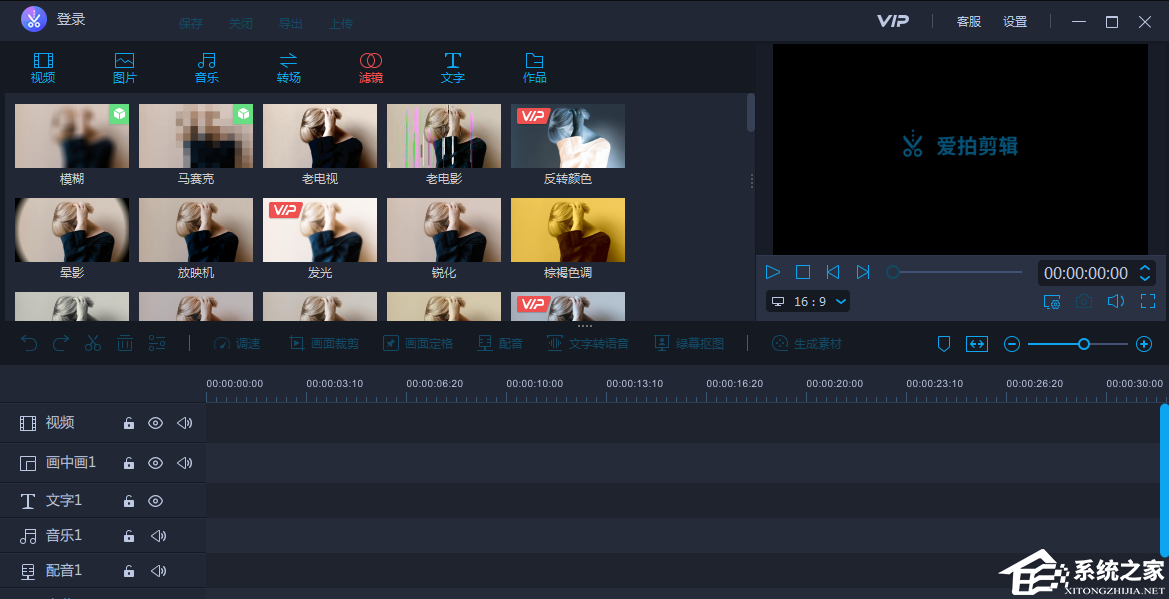Switch to the 转场 tab

tap(289, 67)
